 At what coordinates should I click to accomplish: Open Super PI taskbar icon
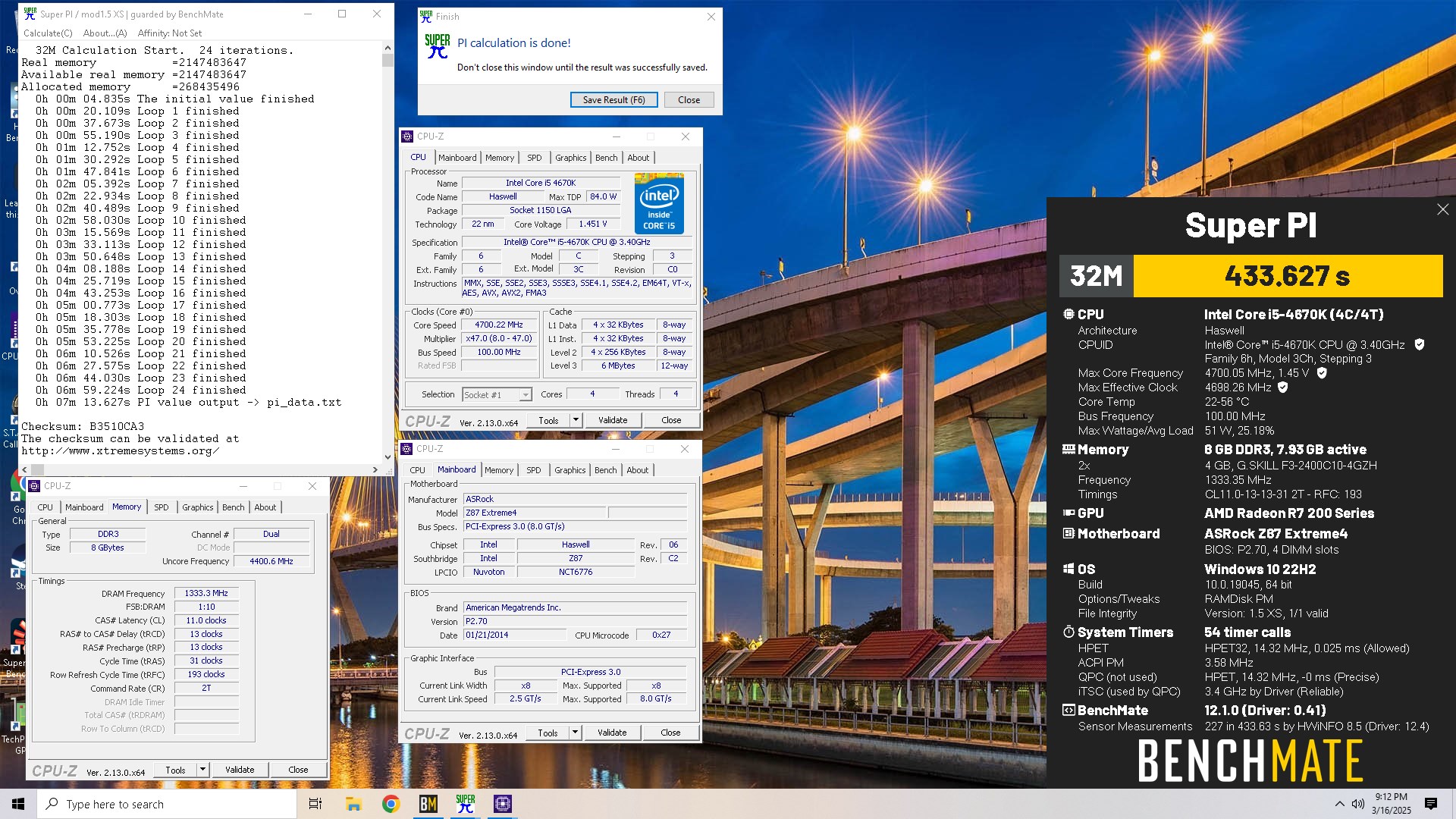tap(466, 804)
